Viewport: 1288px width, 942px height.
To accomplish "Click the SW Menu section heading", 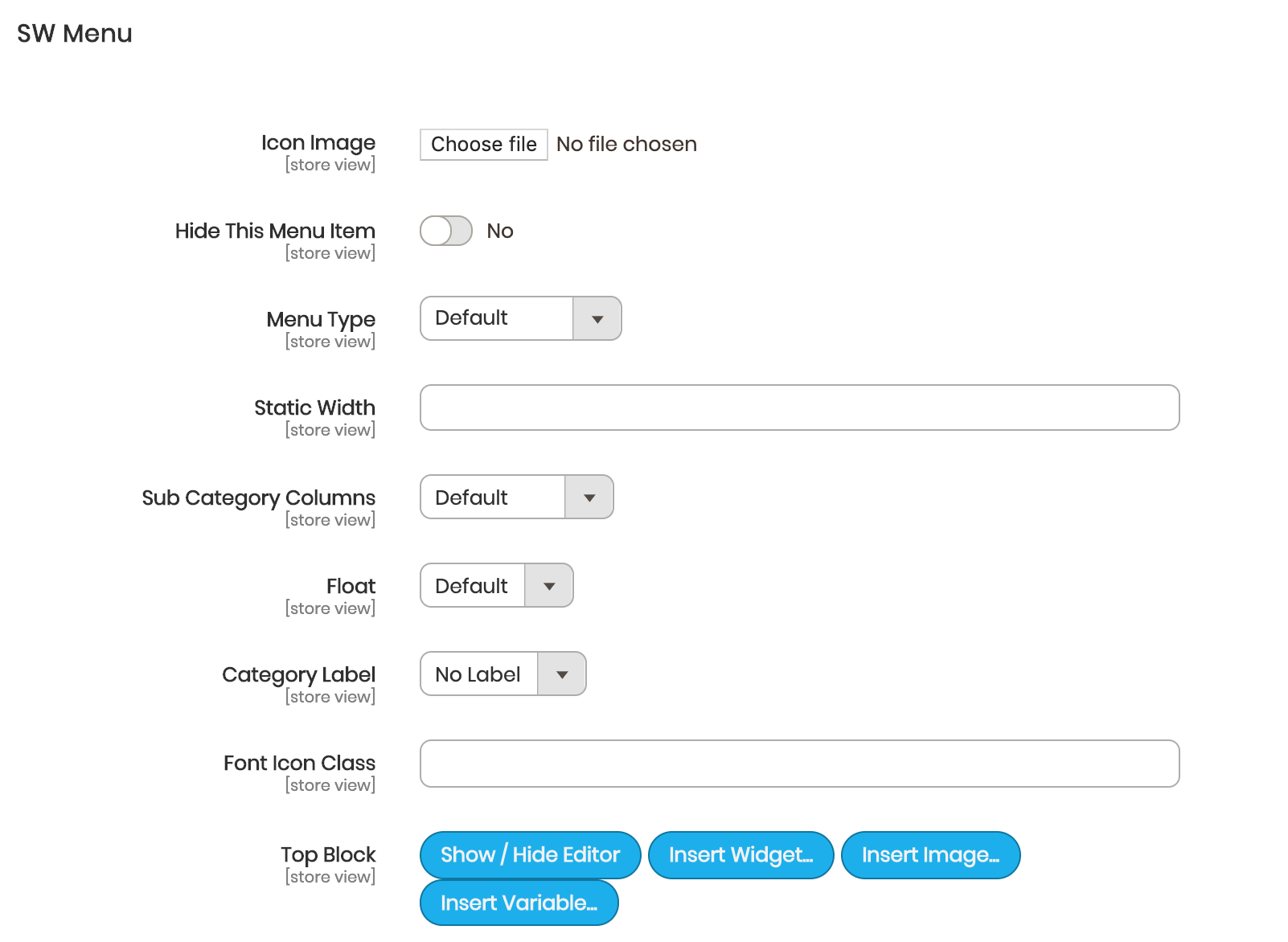I will click(75, 34).
